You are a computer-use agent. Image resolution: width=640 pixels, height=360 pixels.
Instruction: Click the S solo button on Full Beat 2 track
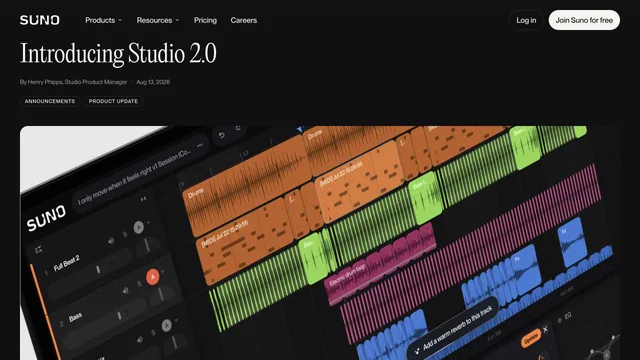(125, 234)
